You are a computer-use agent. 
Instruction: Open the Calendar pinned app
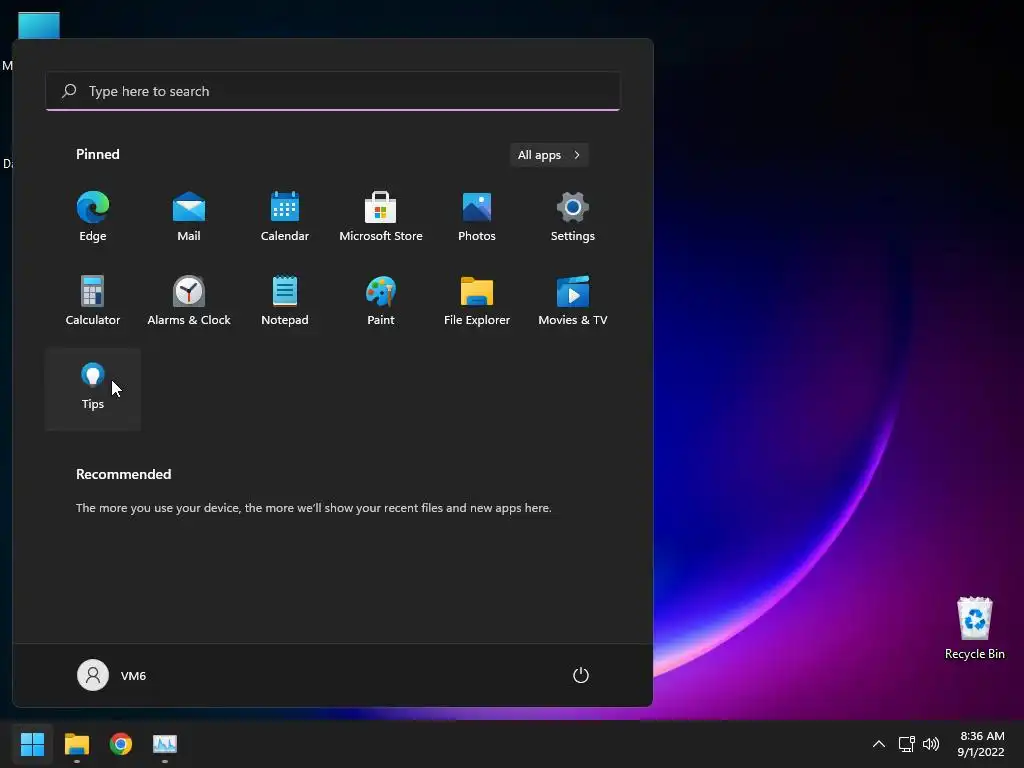pyautogui.click(x=285, y=217)
